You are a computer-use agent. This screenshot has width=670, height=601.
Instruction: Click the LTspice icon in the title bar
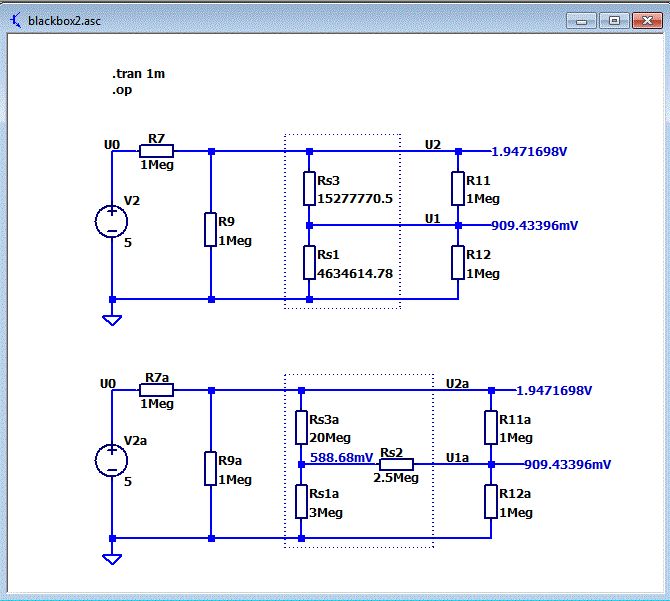click(x=15, y=21)
